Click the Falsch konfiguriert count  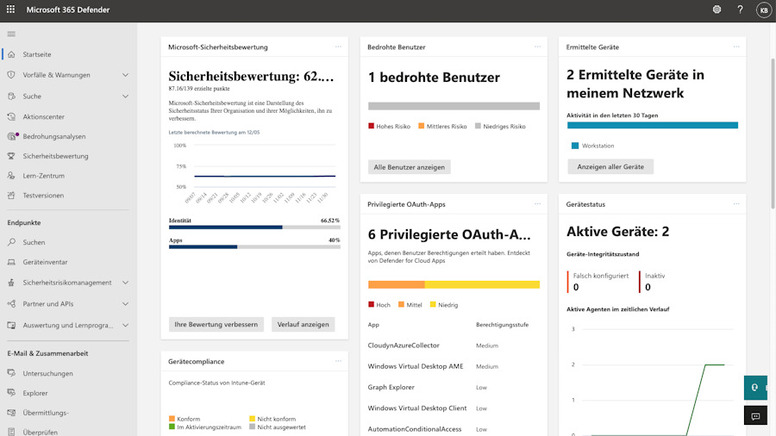coord(576,287)
